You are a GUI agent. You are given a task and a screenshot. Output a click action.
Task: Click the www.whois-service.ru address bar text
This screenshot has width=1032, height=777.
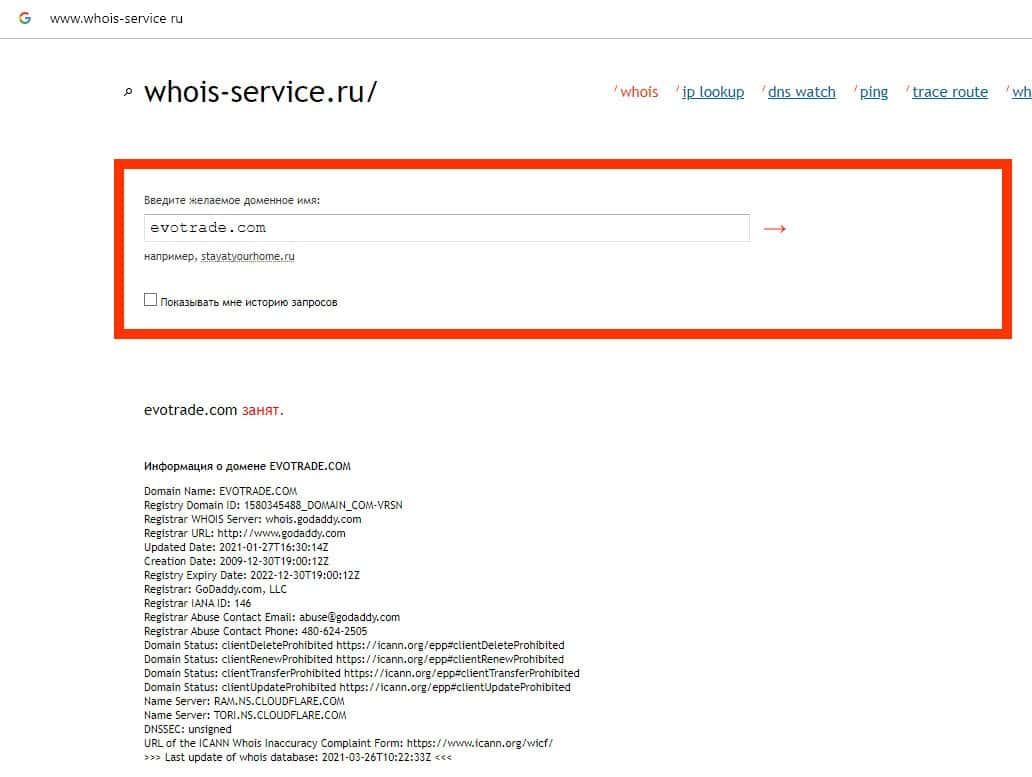[116, 18]
